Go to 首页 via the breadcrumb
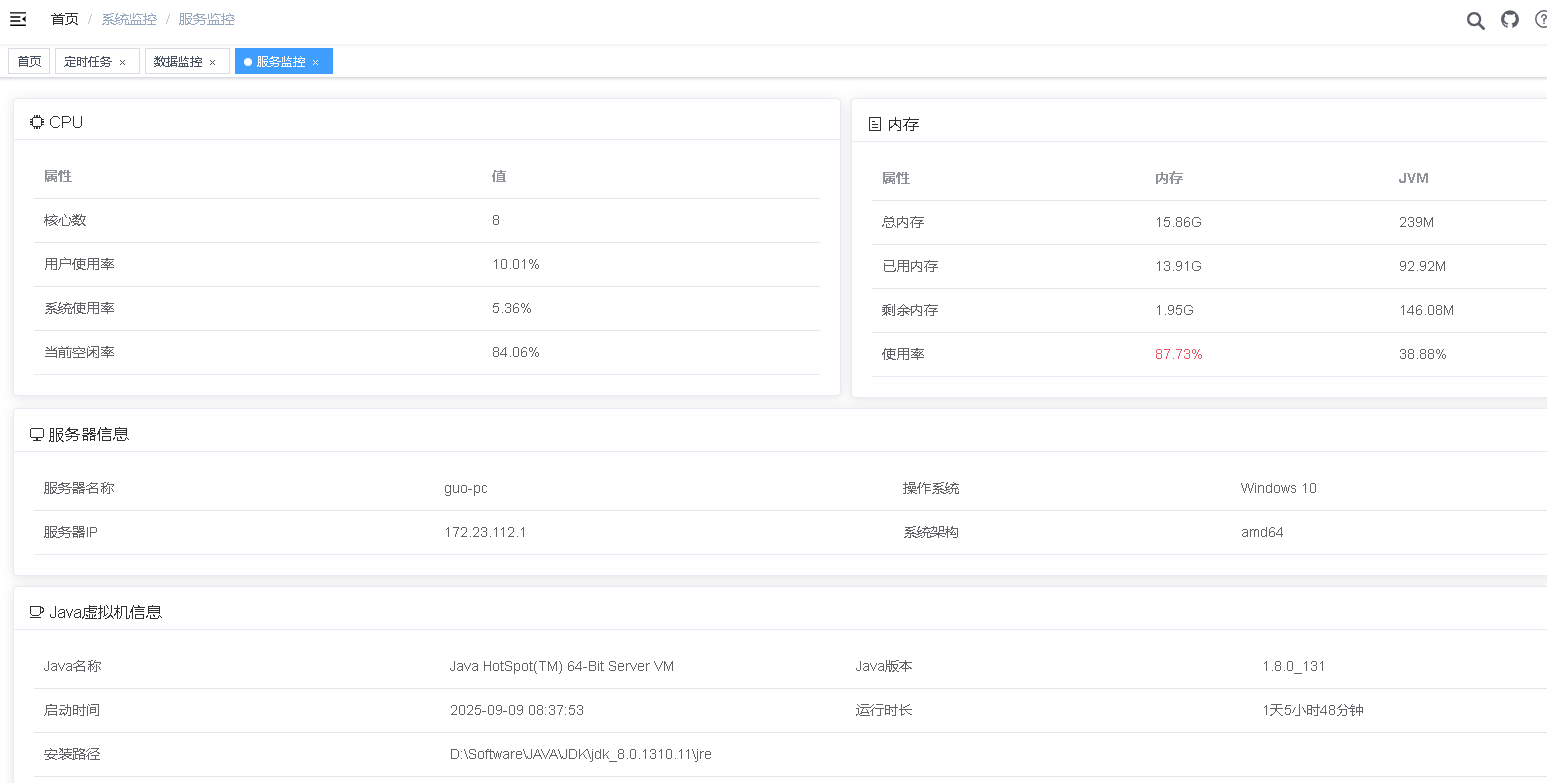 click(x=65, y=19)
